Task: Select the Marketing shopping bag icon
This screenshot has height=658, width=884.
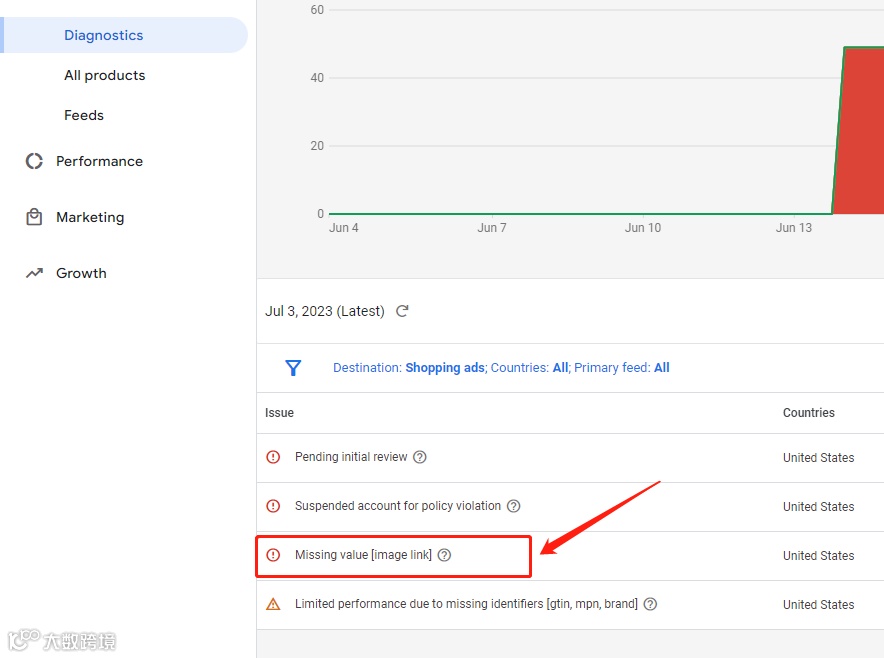Action: tap(34, 217)
